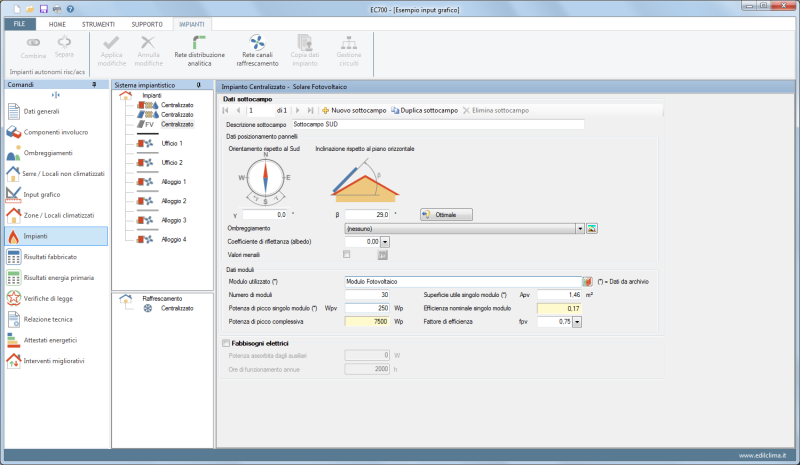
Task: Open Serre / Locali non climatizzati
Action: [x=56, y=174]
